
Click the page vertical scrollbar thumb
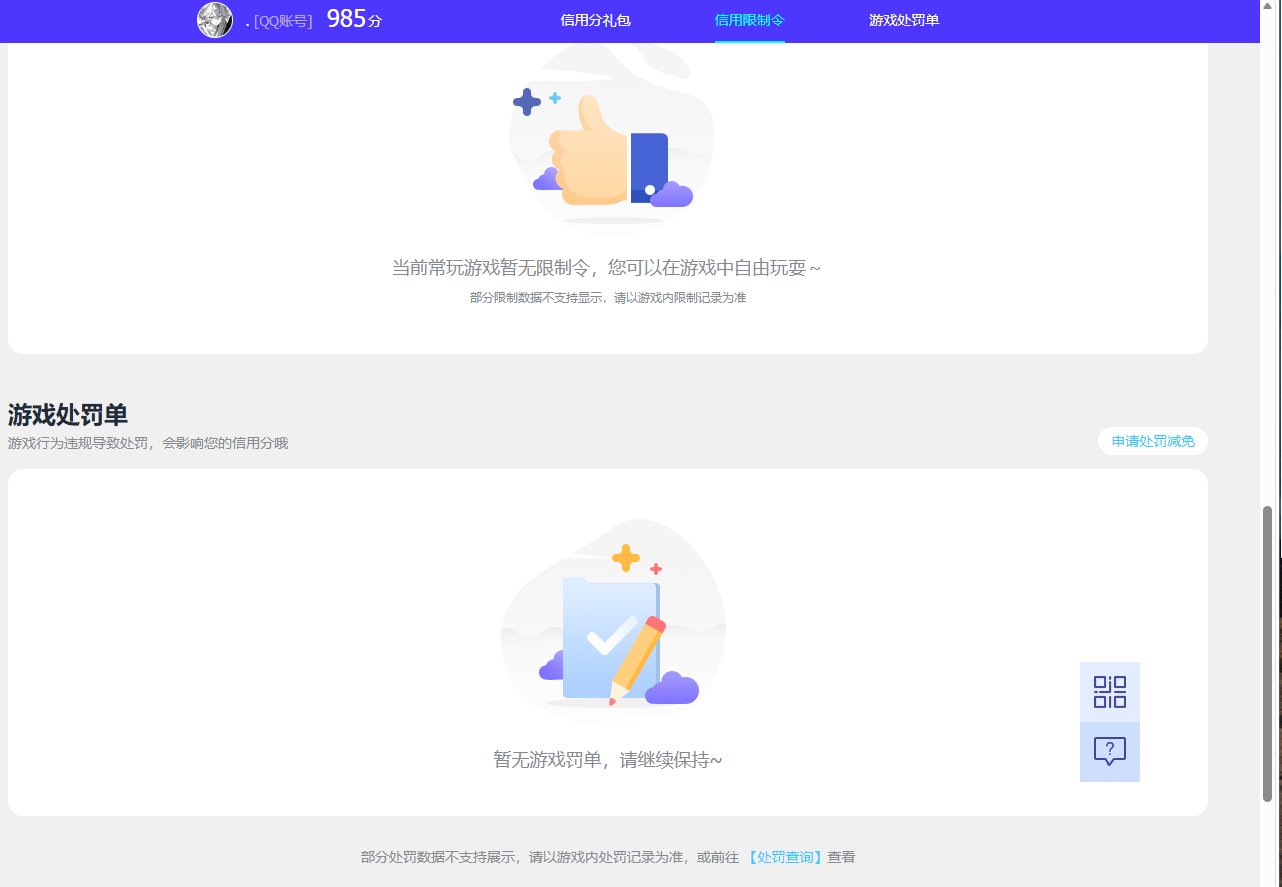coord(1267,654)
